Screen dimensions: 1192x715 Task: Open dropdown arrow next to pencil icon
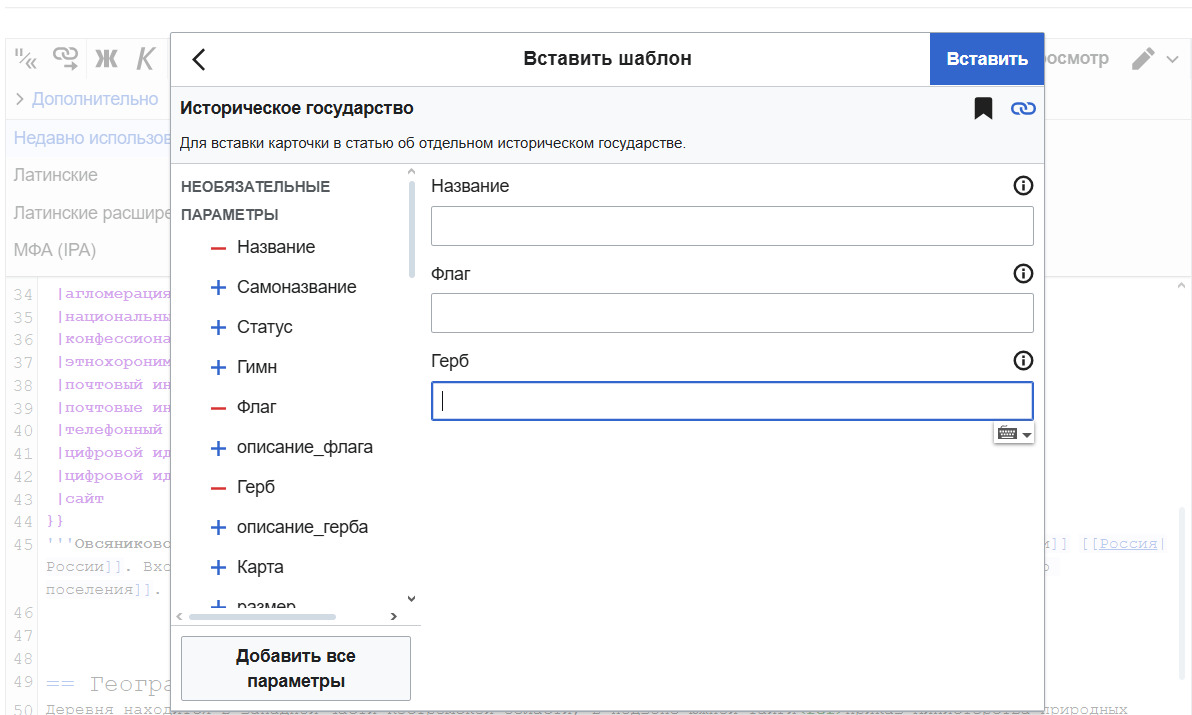tap(1172, 59)
